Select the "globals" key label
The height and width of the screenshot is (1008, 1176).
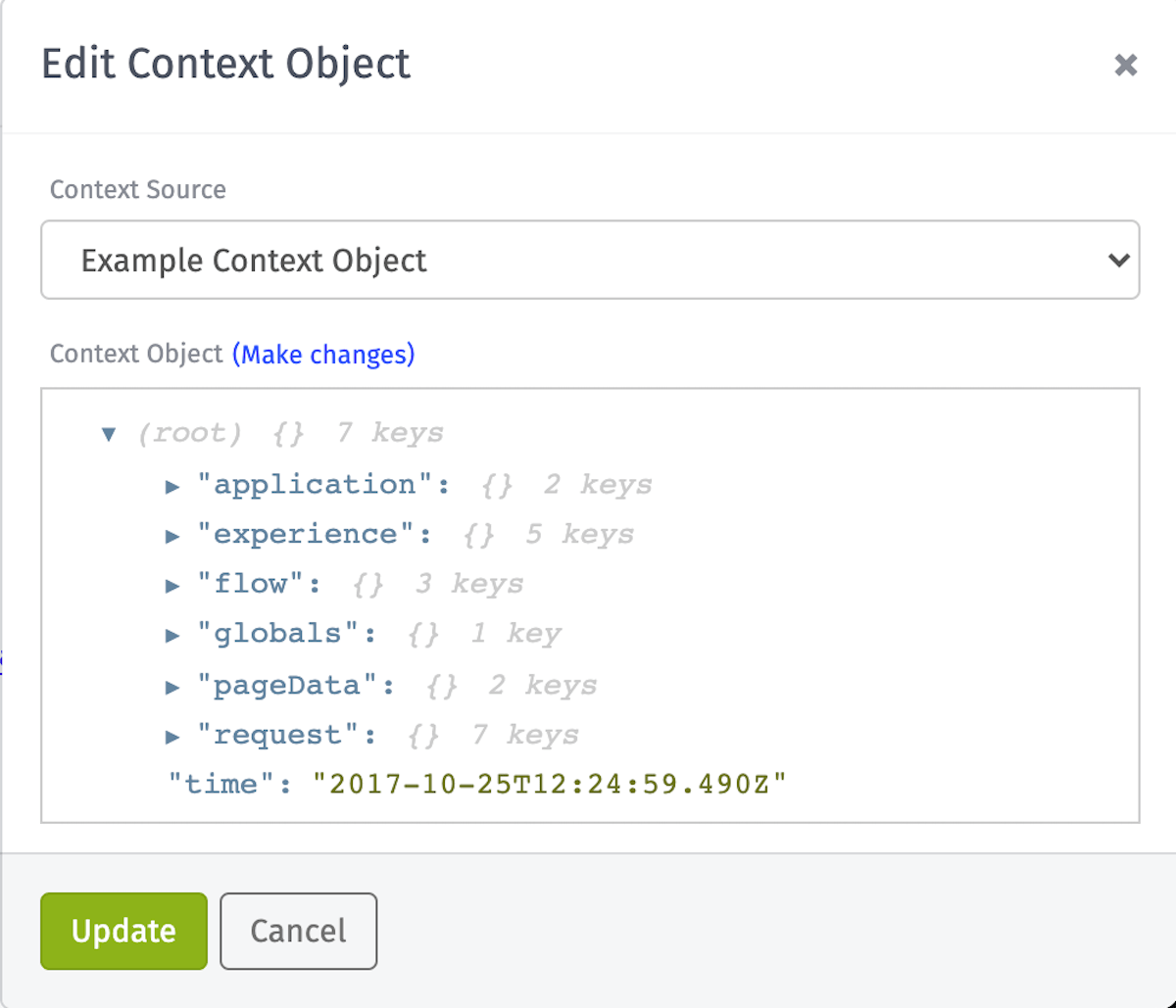(x=277, y=635)
